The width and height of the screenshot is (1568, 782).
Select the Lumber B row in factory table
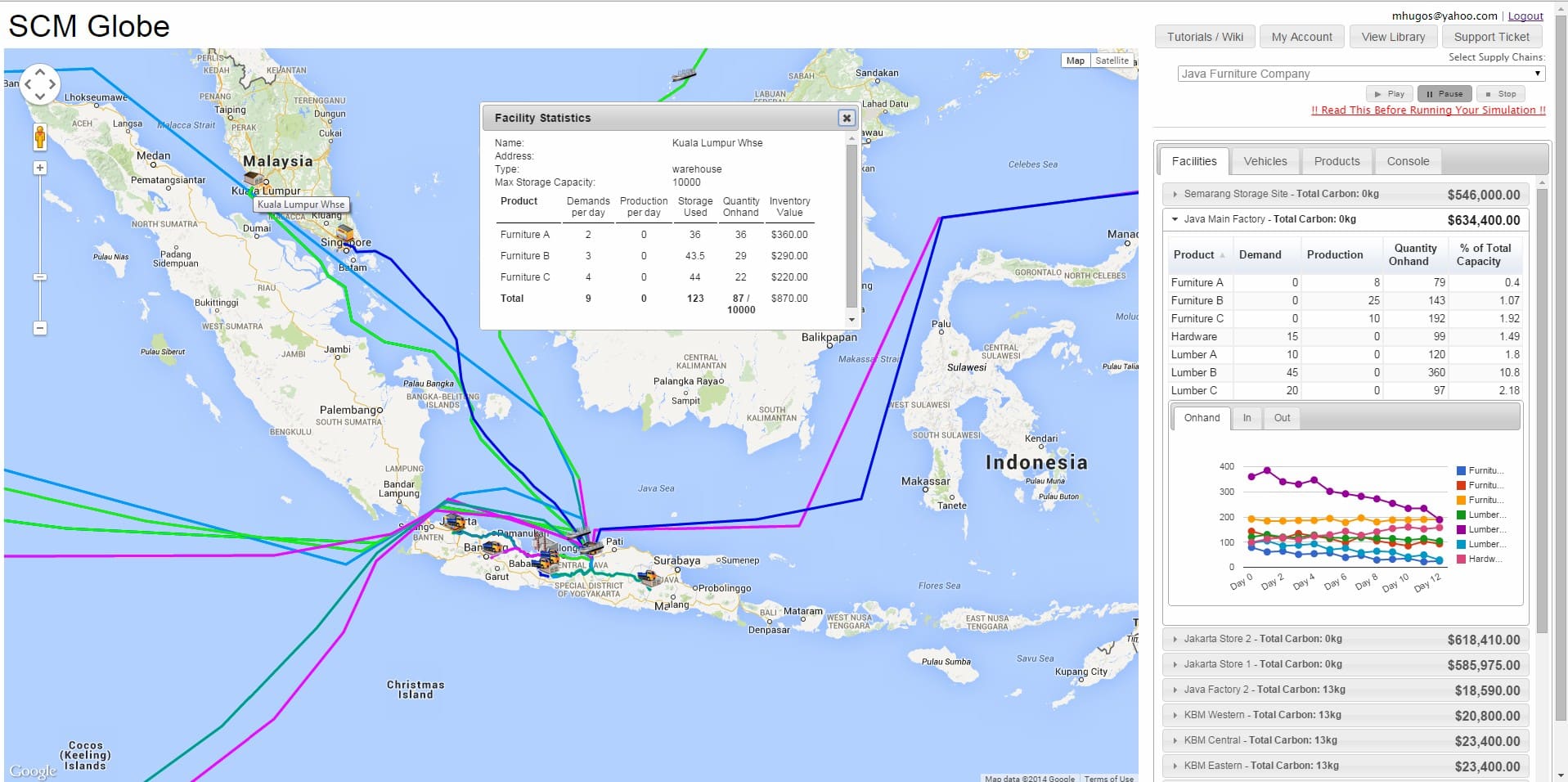click(x=1345, y=373)
